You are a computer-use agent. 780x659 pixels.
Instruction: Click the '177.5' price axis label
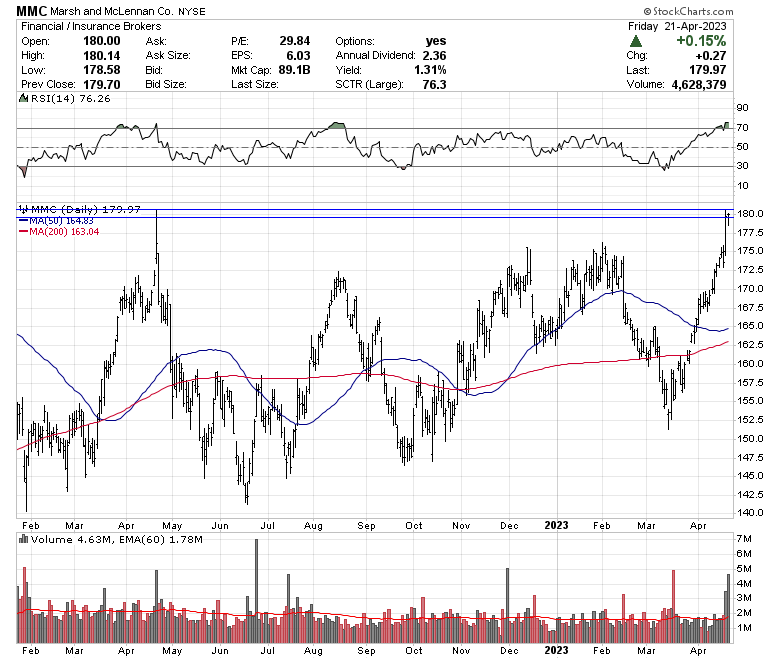tap(750, 232)
